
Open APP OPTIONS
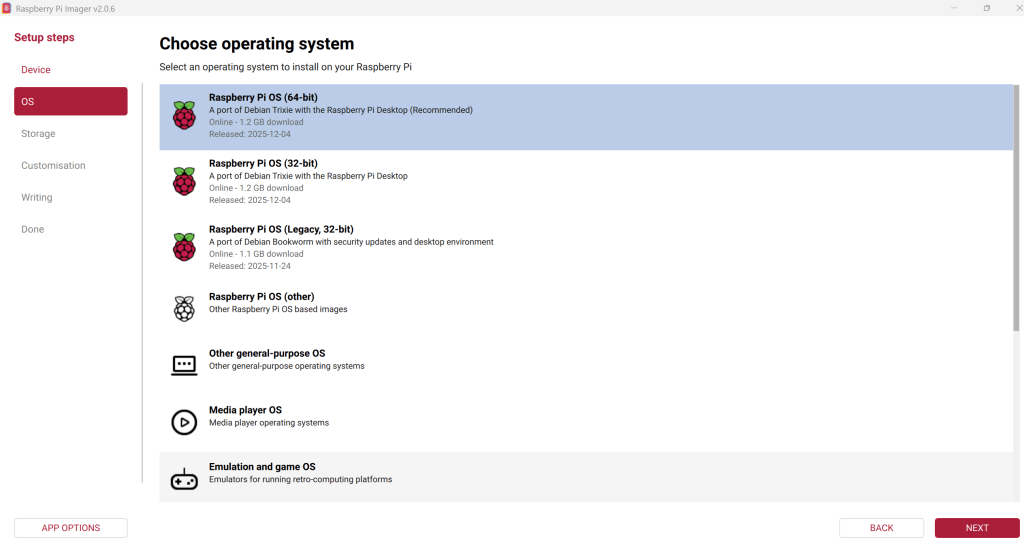coord(70,528)
